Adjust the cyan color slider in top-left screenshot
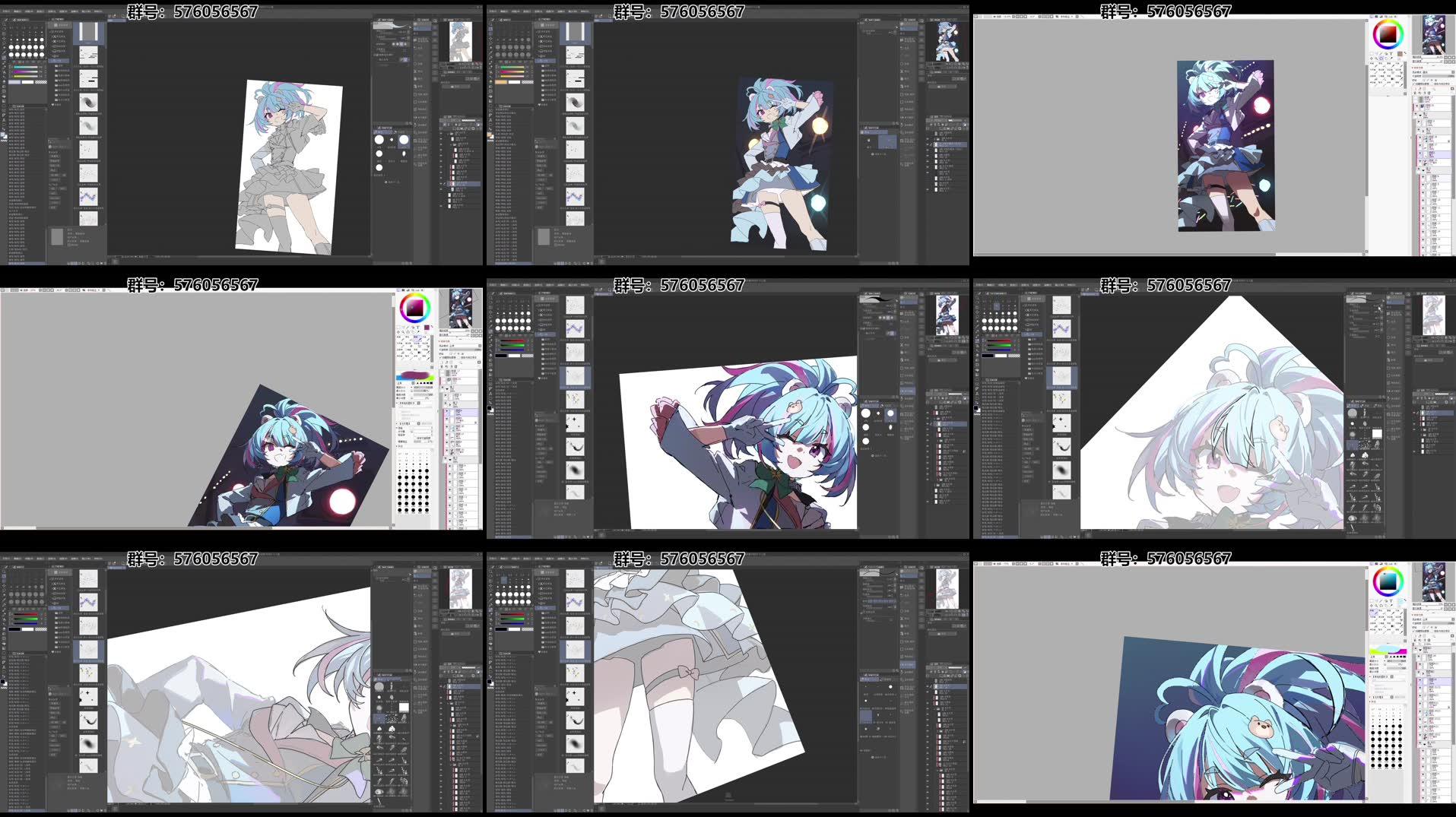 [25, 67]
